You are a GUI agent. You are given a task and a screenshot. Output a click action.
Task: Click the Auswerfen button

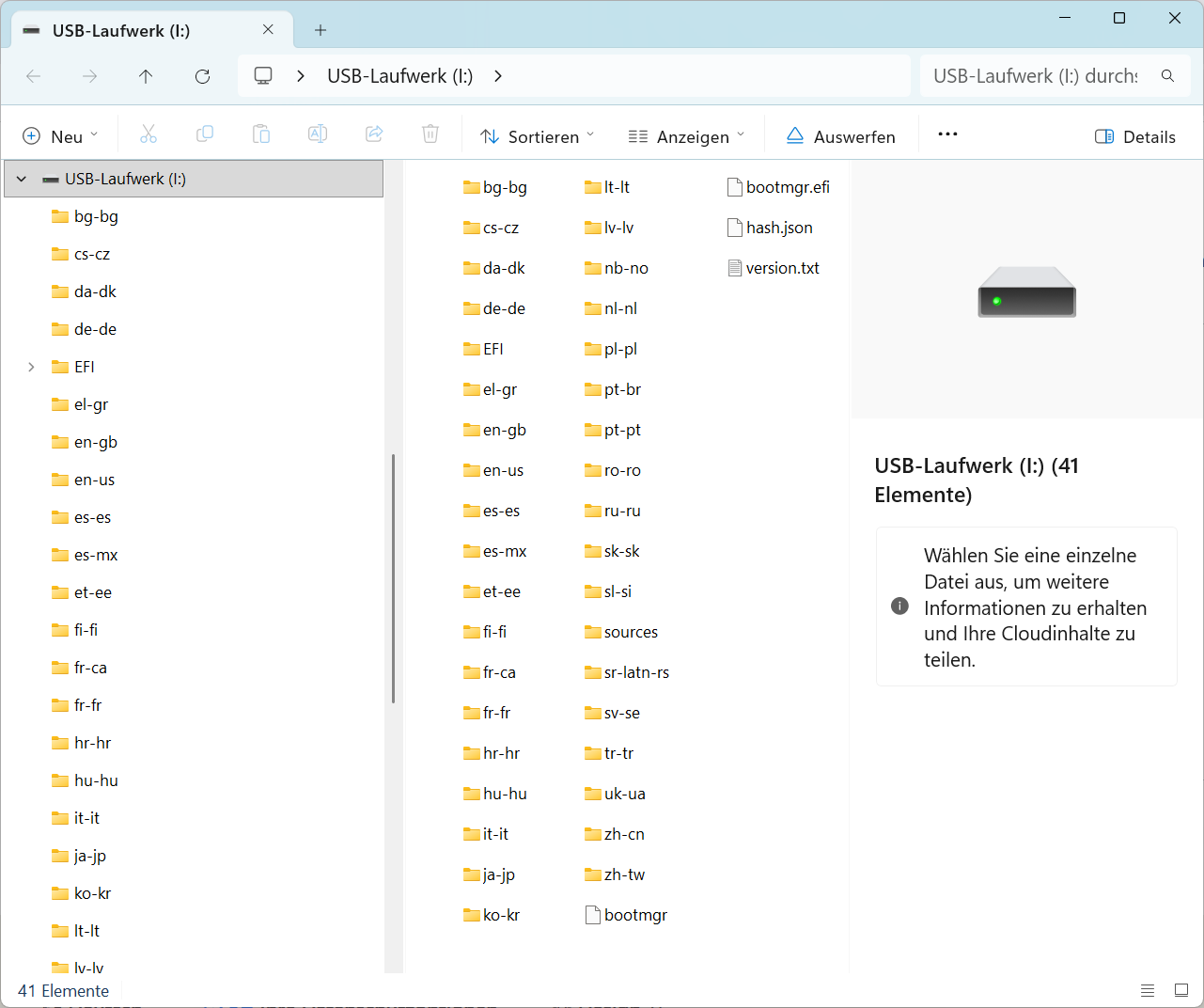coord(840,136)
